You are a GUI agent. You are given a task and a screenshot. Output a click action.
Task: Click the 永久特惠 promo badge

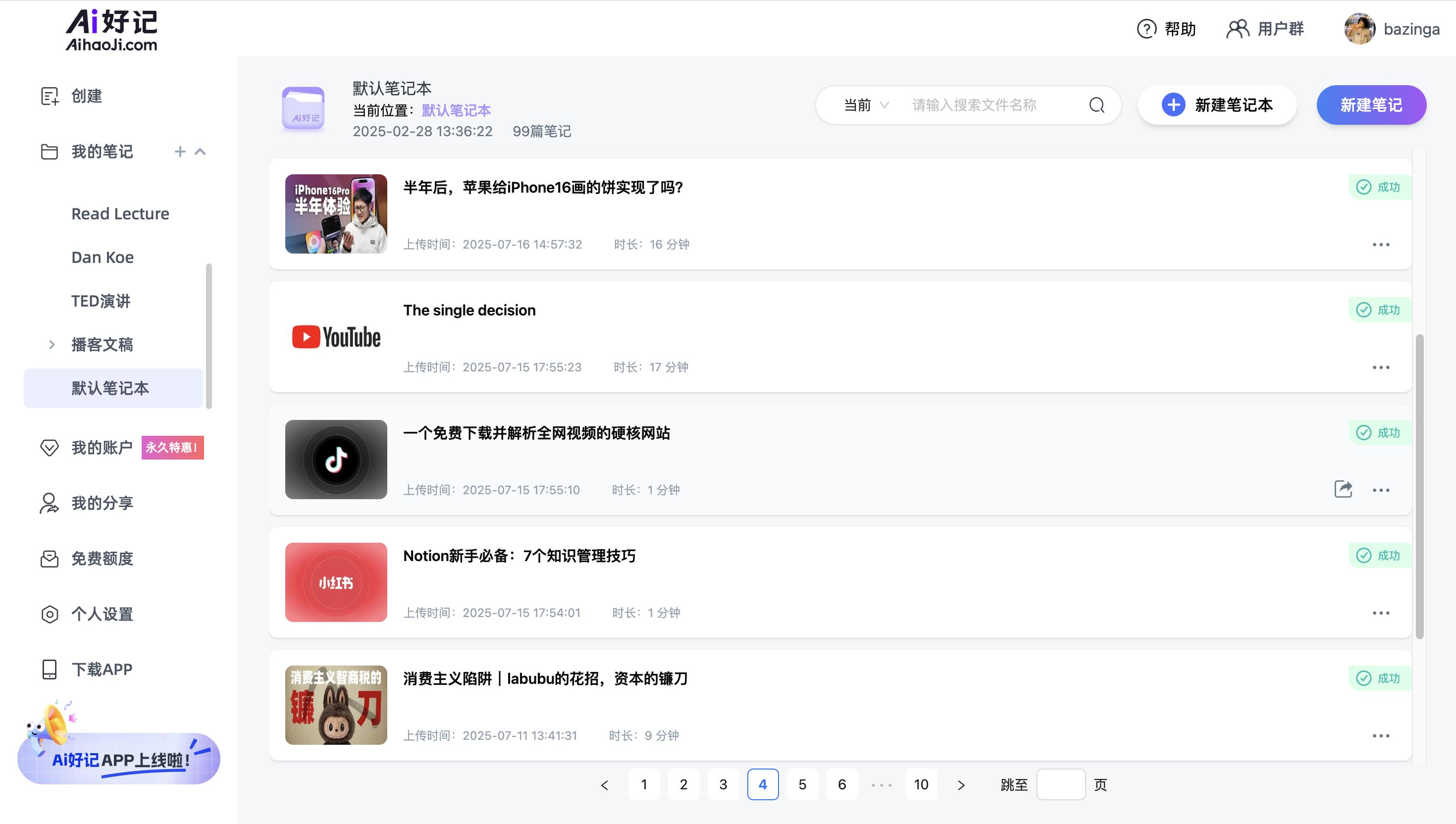click(x=172, y=448)
